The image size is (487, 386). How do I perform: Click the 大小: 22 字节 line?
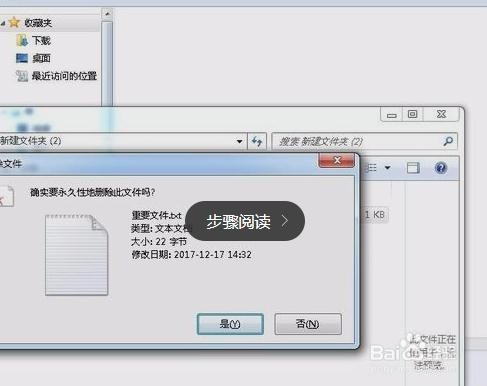159,241
